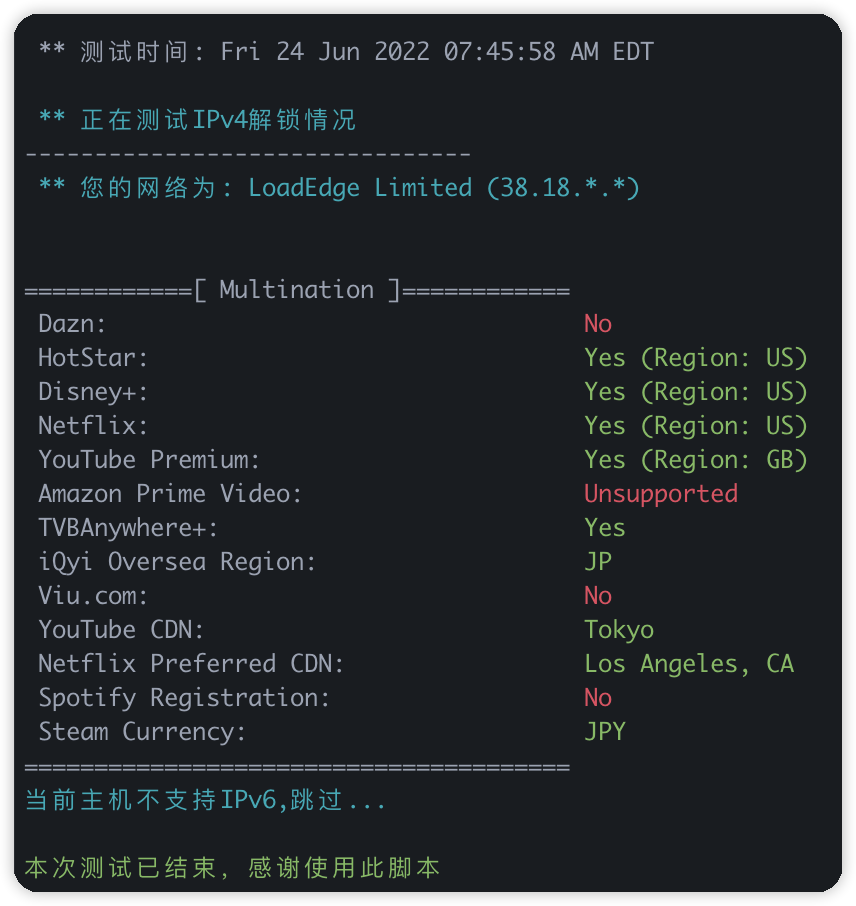This screenshot has height=906, width=856.
Task: Click the Spotify Registration label
Action: click(x=184, y=698)
